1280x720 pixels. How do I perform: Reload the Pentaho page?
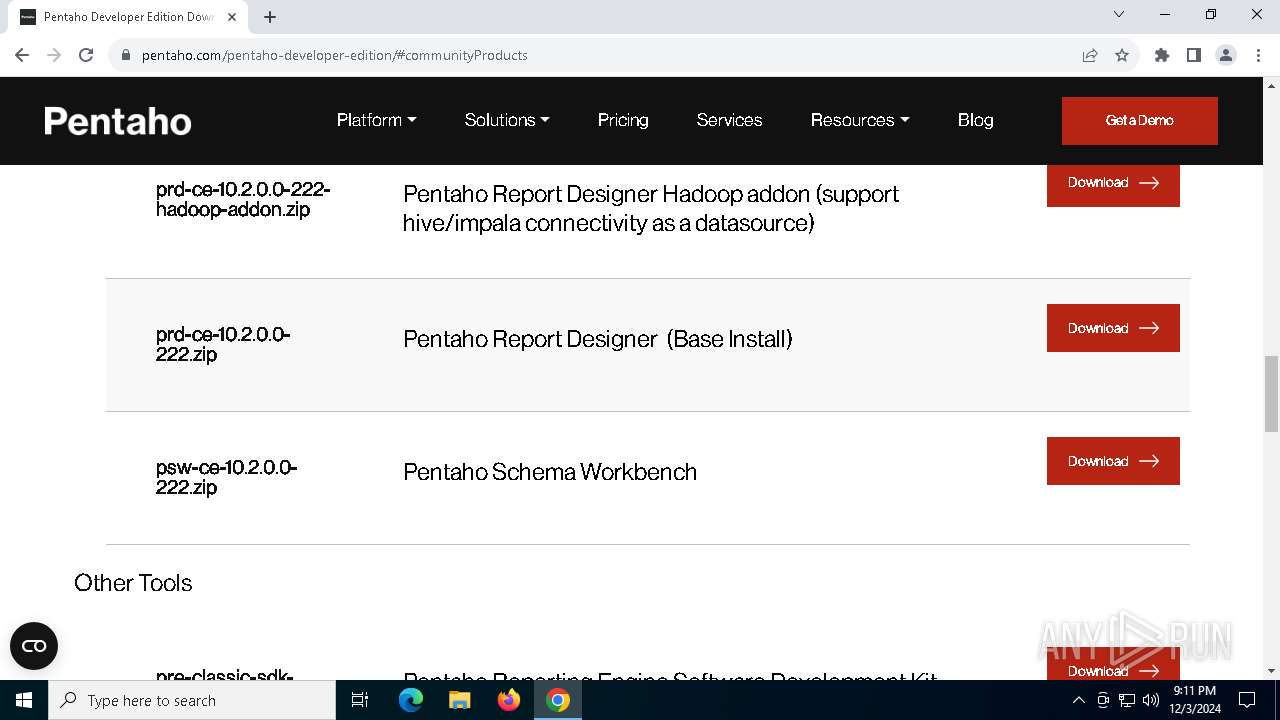86,55
